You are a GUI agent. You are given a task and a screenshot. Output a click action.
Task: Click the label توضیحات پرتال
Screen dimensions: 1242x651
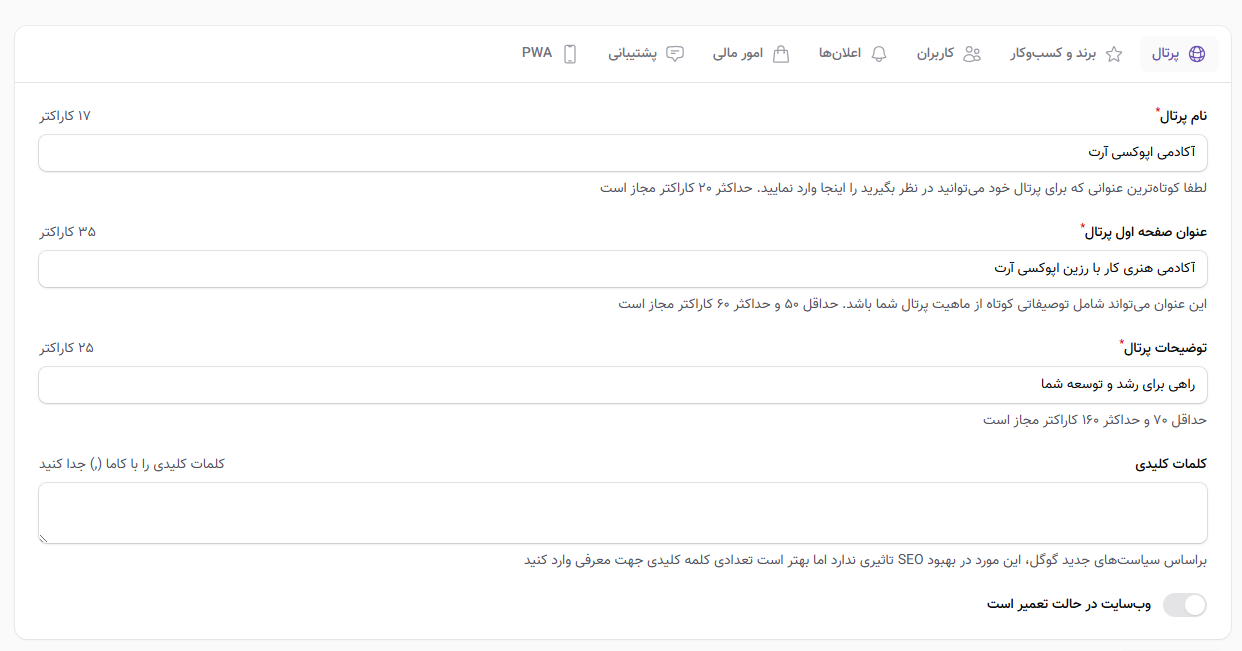(1165, 348)
